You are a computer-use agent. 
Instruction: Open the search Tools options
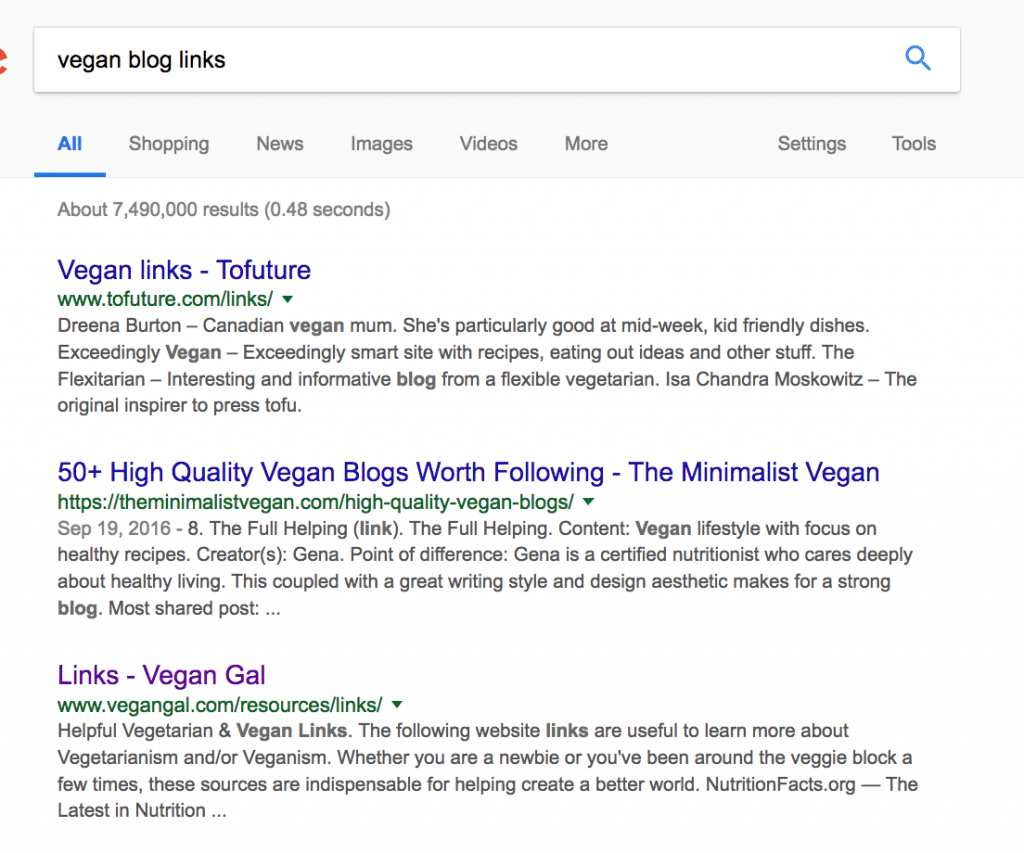pyautogui.click(x=914, y=144)
